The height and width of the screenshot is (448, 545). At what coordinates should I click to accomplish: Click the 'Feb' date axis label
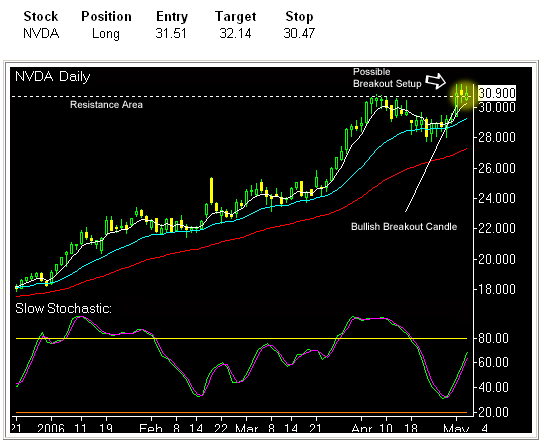click(x=151, y=427)
